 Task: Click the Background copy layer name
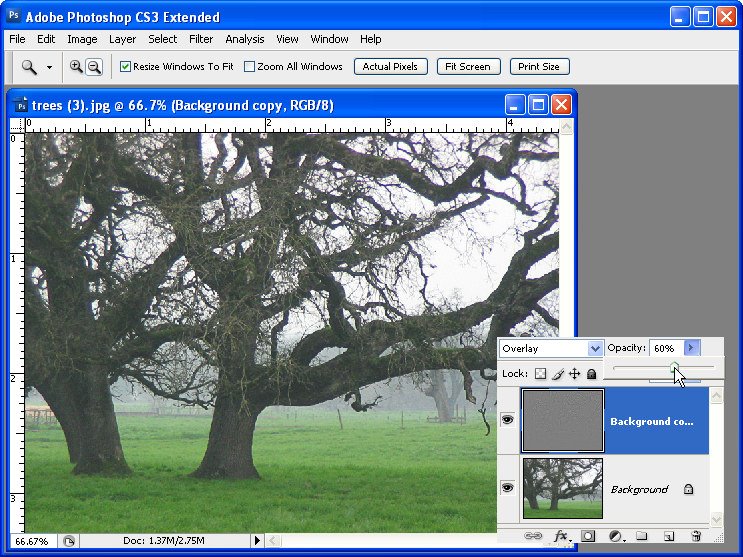652,421
